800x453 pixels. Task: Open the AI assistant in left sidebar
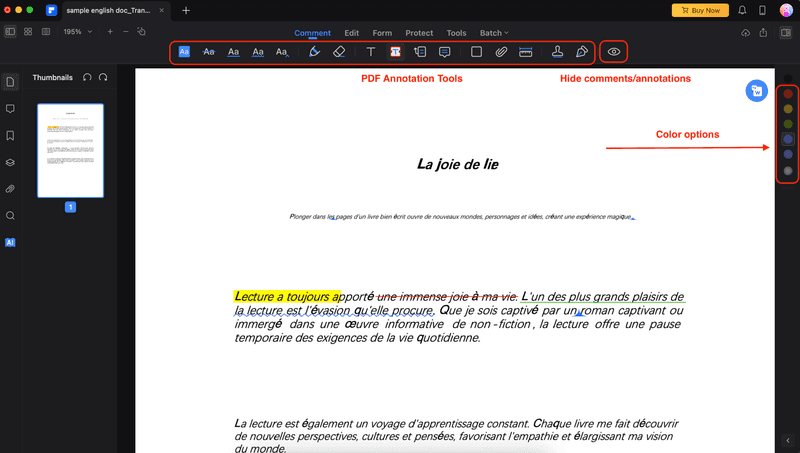click(10, 242)
